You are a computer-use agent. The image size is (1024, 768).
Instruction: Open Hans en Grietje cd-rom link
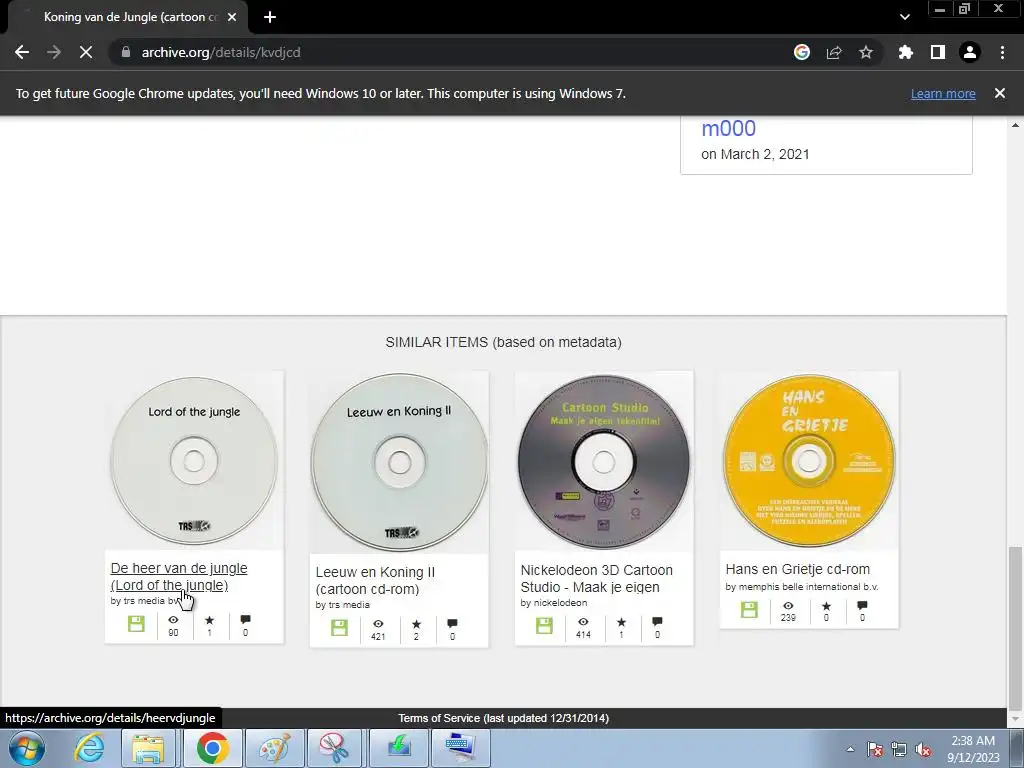pos(797,569)
